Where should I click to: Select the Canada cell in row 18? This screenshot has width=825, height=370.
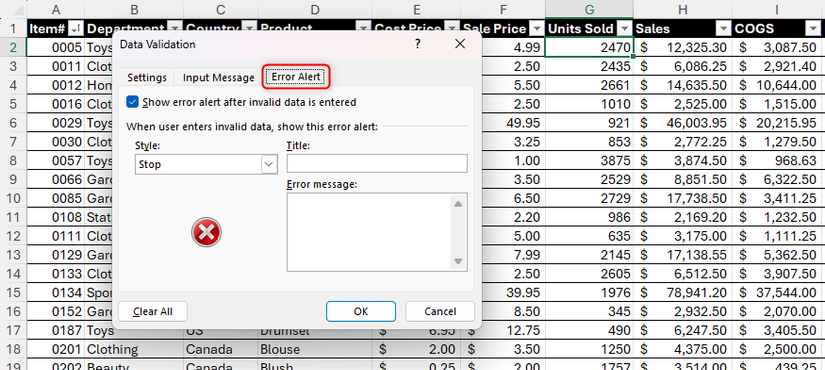pyautogui.click(x=220, y=349)
